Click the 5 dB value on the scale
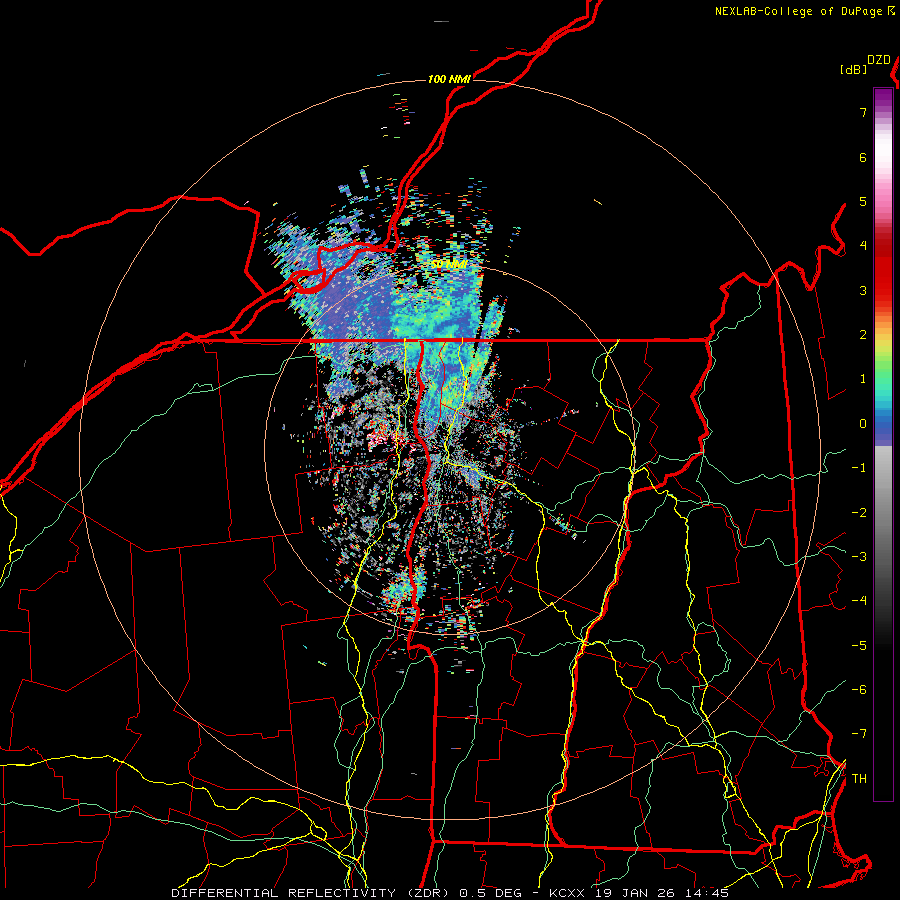900x900 pixels. tap(863, 201)
